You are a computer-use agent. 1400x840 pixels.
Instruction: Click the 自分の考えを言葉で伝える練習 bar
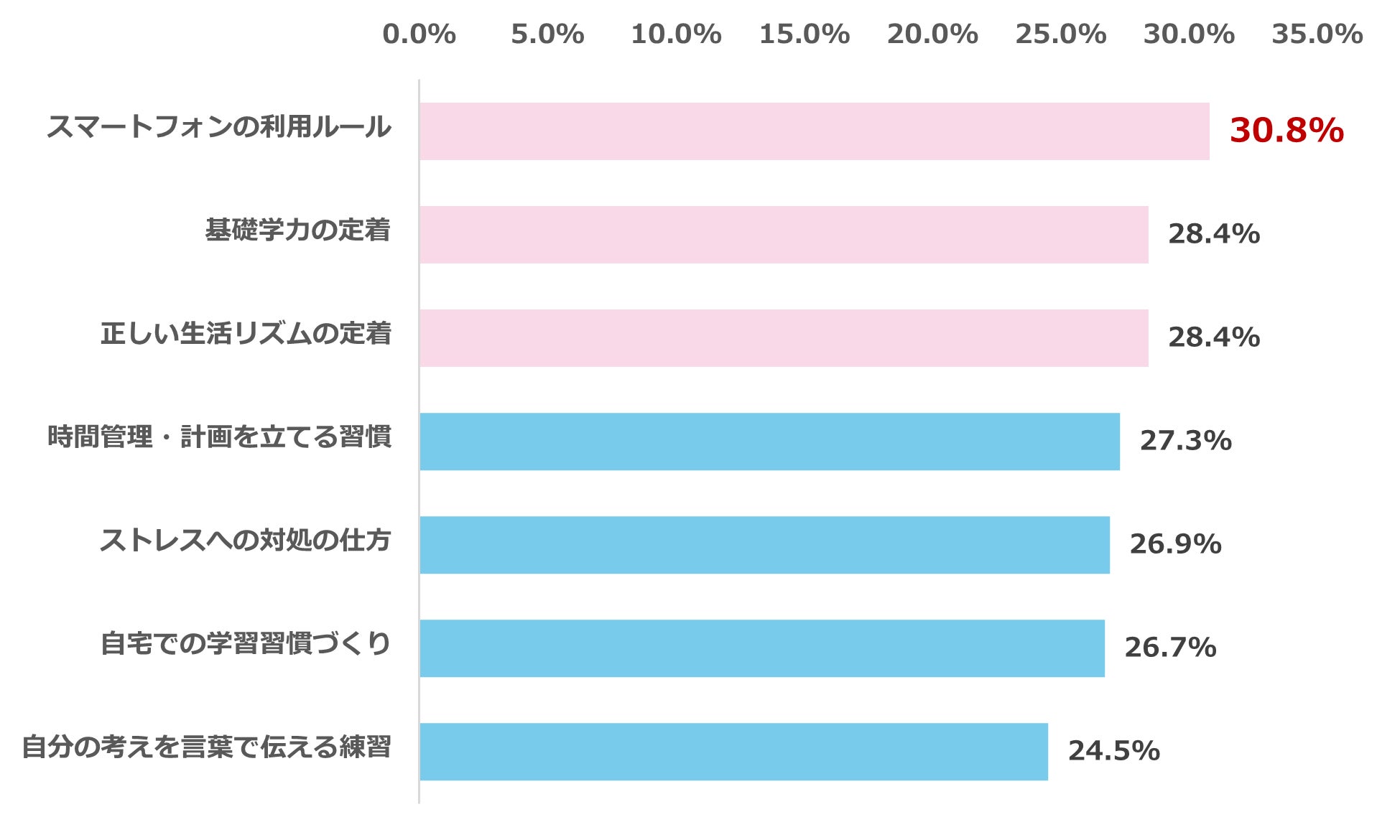734,752
